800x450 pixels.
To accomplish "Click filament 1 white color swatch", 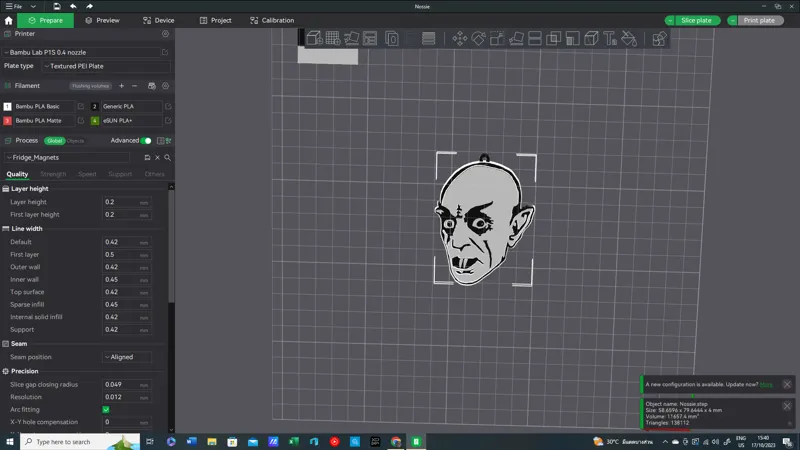I will [x=7, y=106].
